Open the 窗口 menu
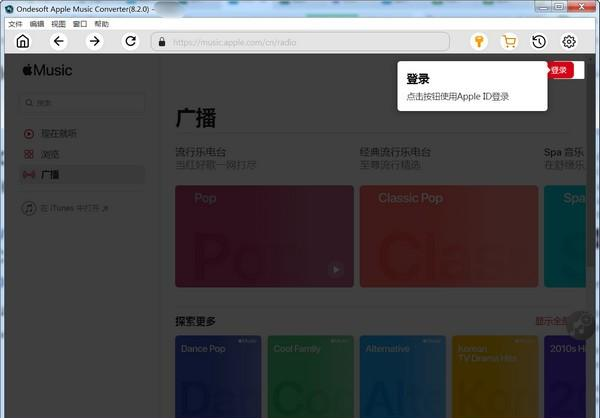 (80, 24)
